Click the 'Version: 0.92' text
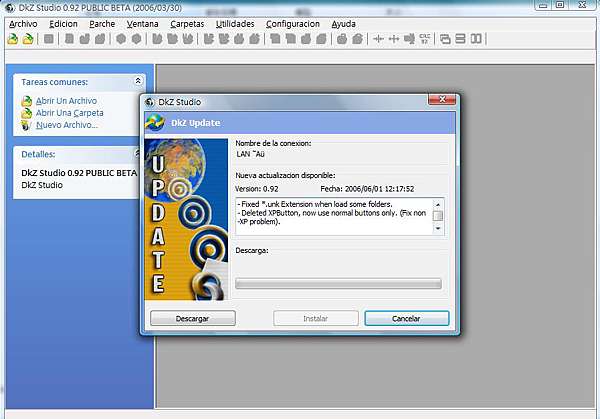Viewport: 600px width, 419px height. pos(257,189)
